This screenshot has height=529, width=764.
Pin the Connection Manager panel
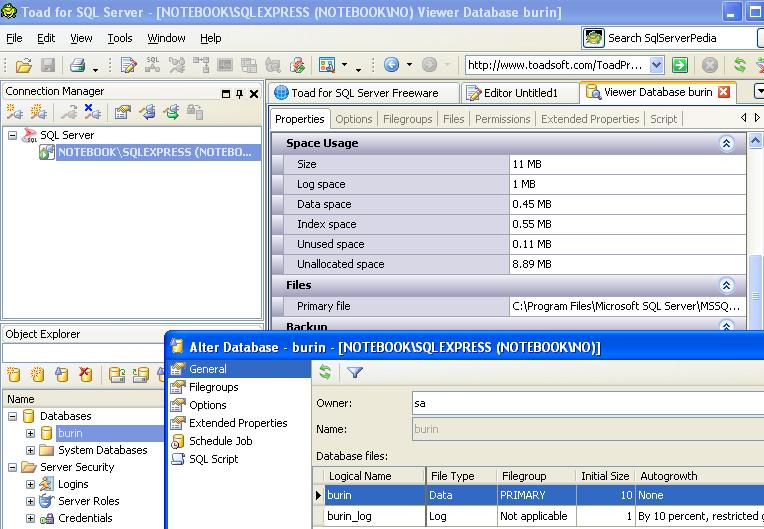tap(240, 92)
